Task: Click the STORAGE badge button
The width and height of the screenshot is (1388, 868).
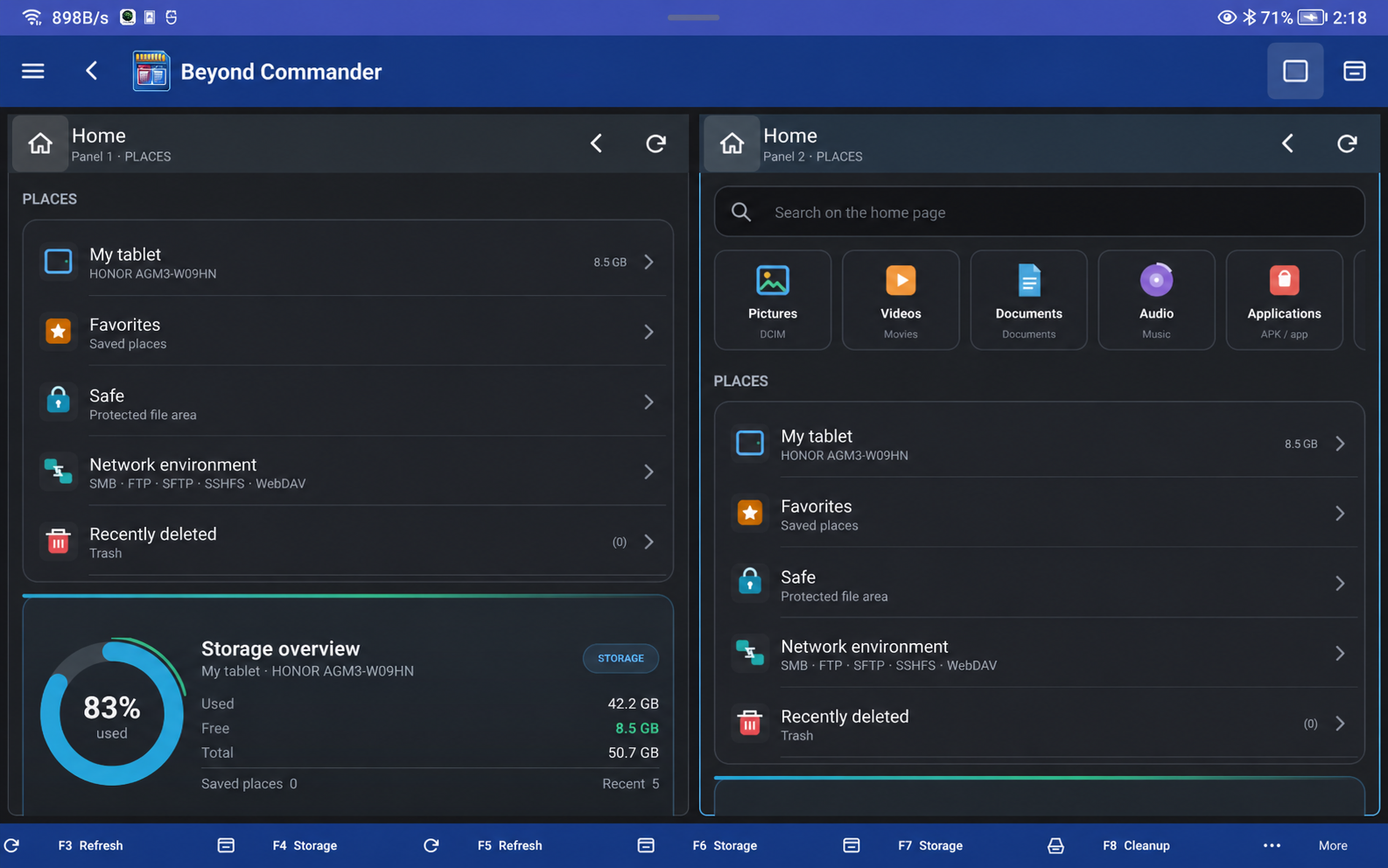Action: [x=620, y=658]
